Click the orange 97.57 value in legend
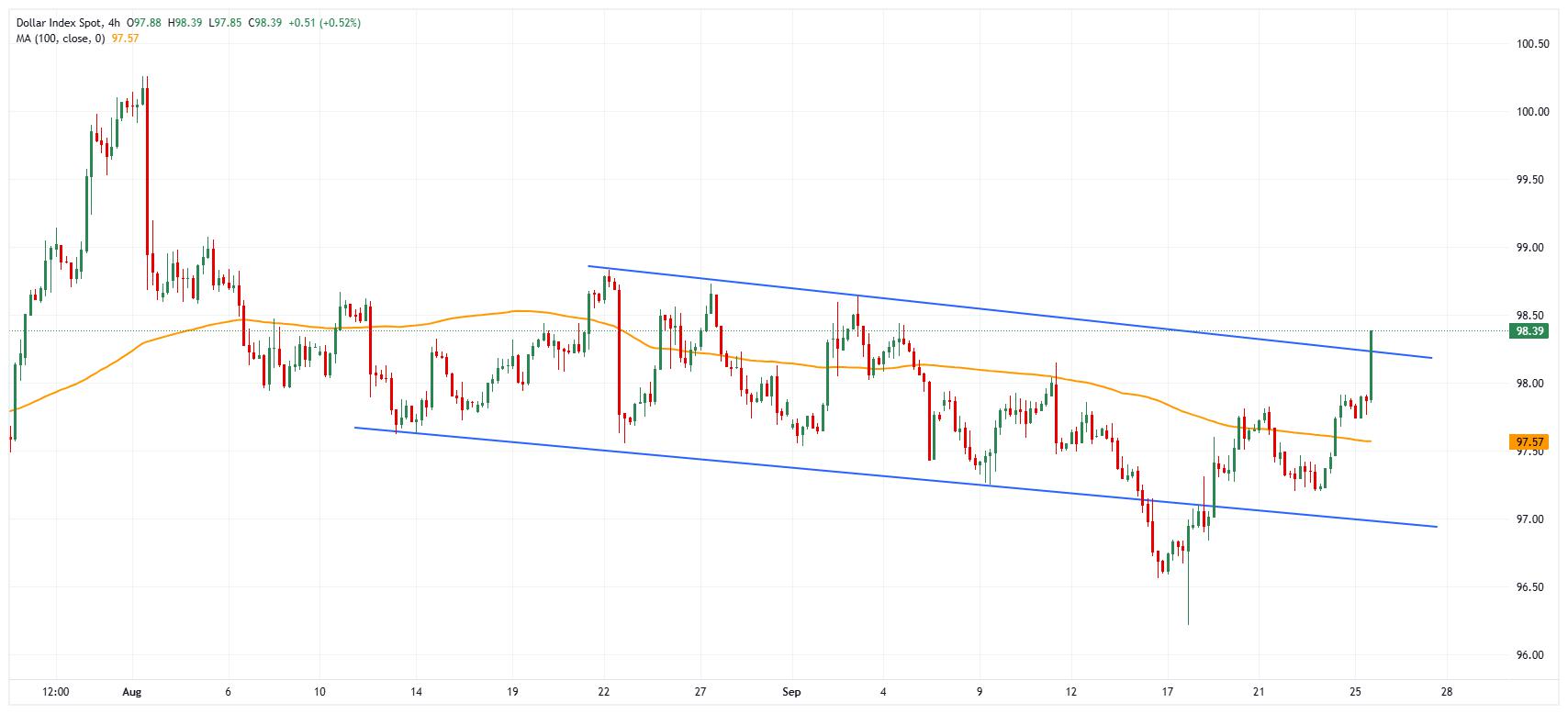Viewport: 1568px width, 714px height. point(125,39)
